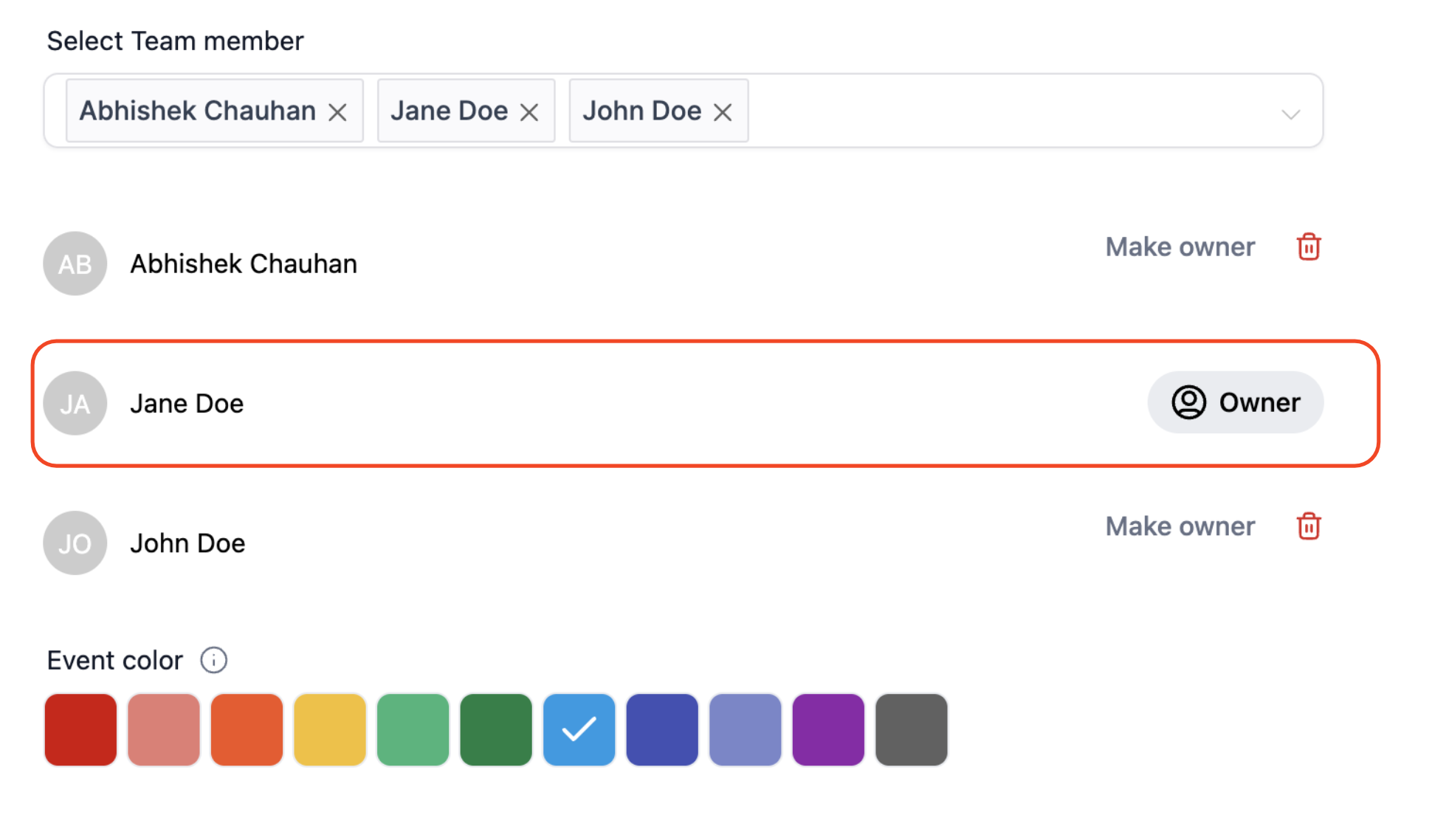Pick the dark green color swatch
The width and height of the screenshot is (1432, 840).
pyautogui.click(x=496, y=729)
